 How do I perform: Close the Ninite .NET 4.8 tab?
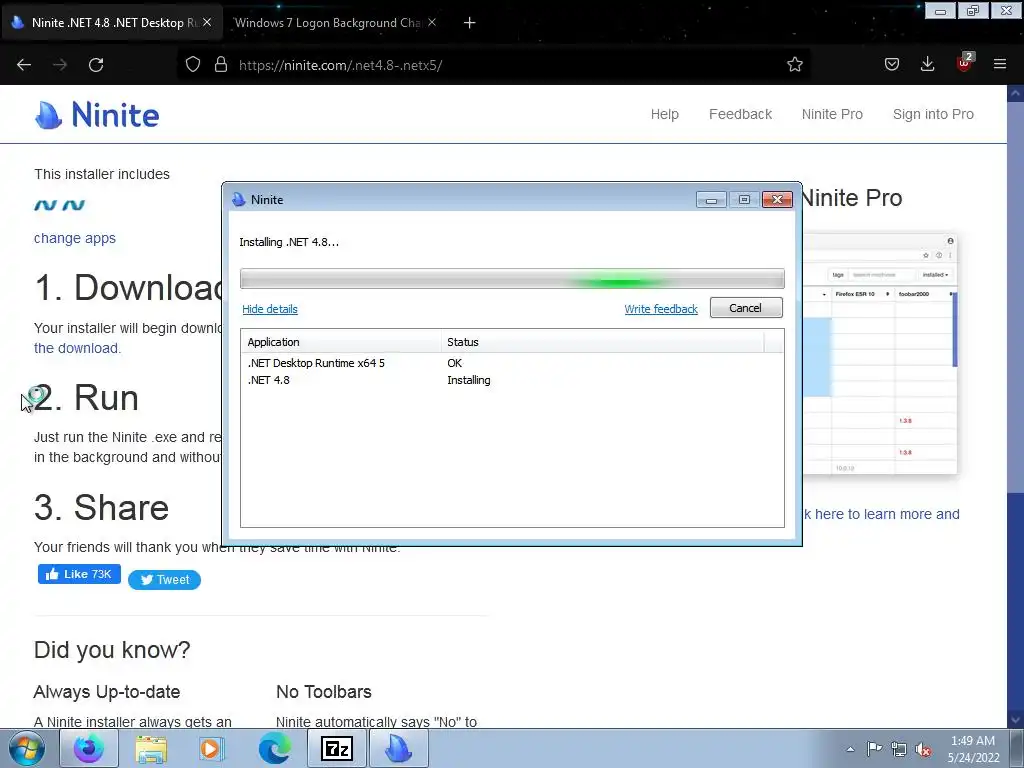(207, 22)
